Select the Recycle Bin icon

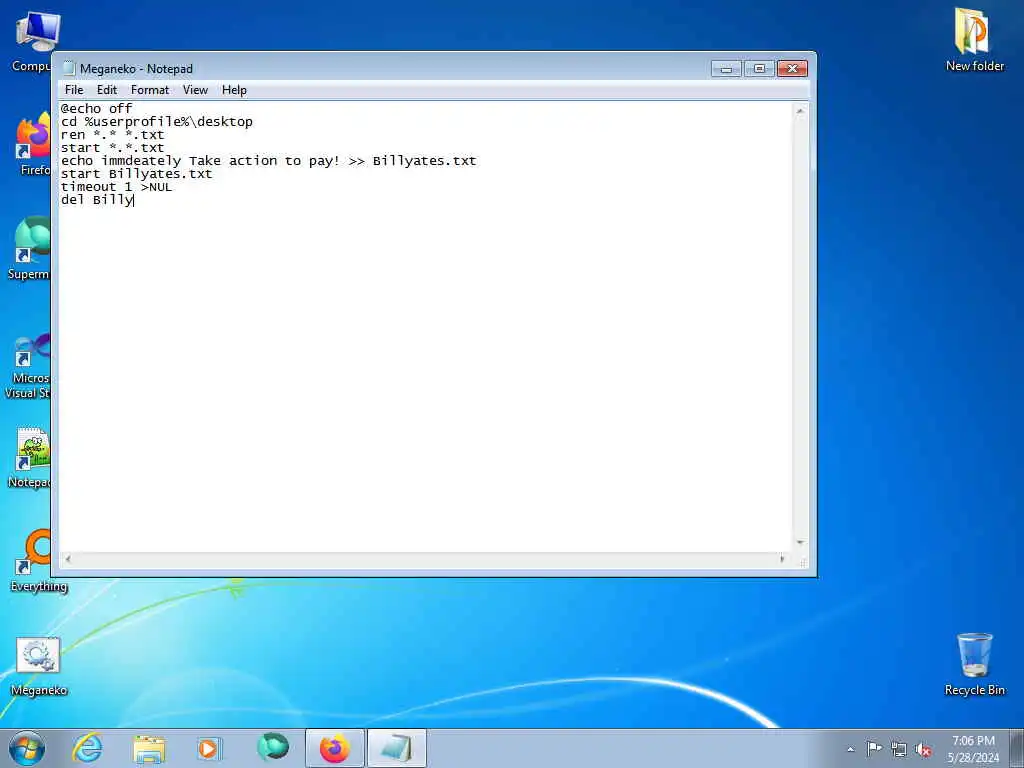tap(974, 664)
